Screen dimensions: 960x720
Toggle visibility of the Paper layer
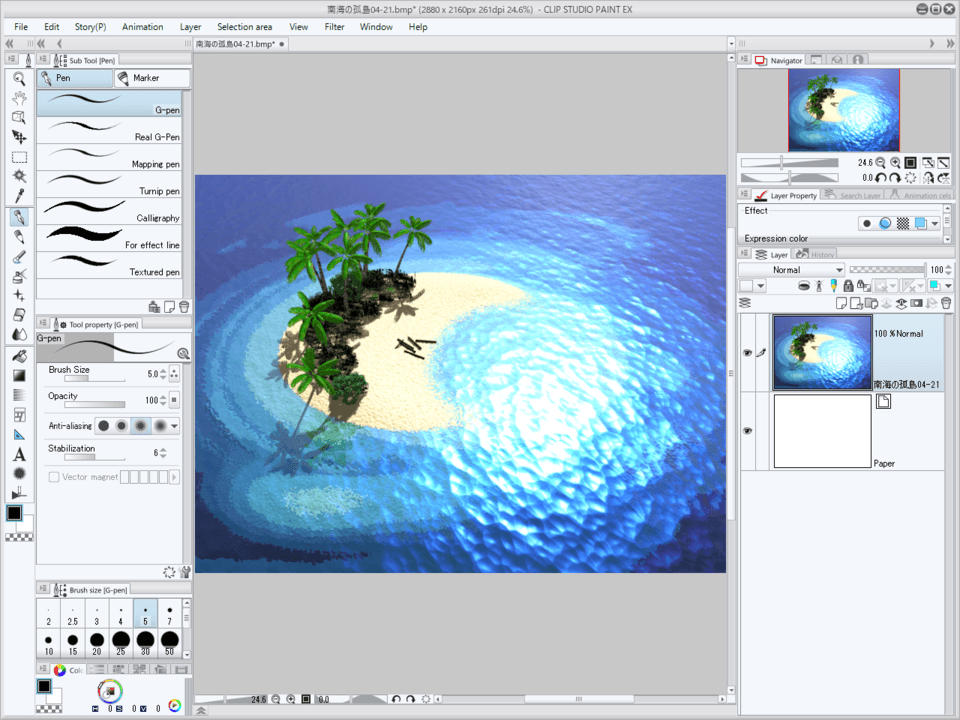747,430
